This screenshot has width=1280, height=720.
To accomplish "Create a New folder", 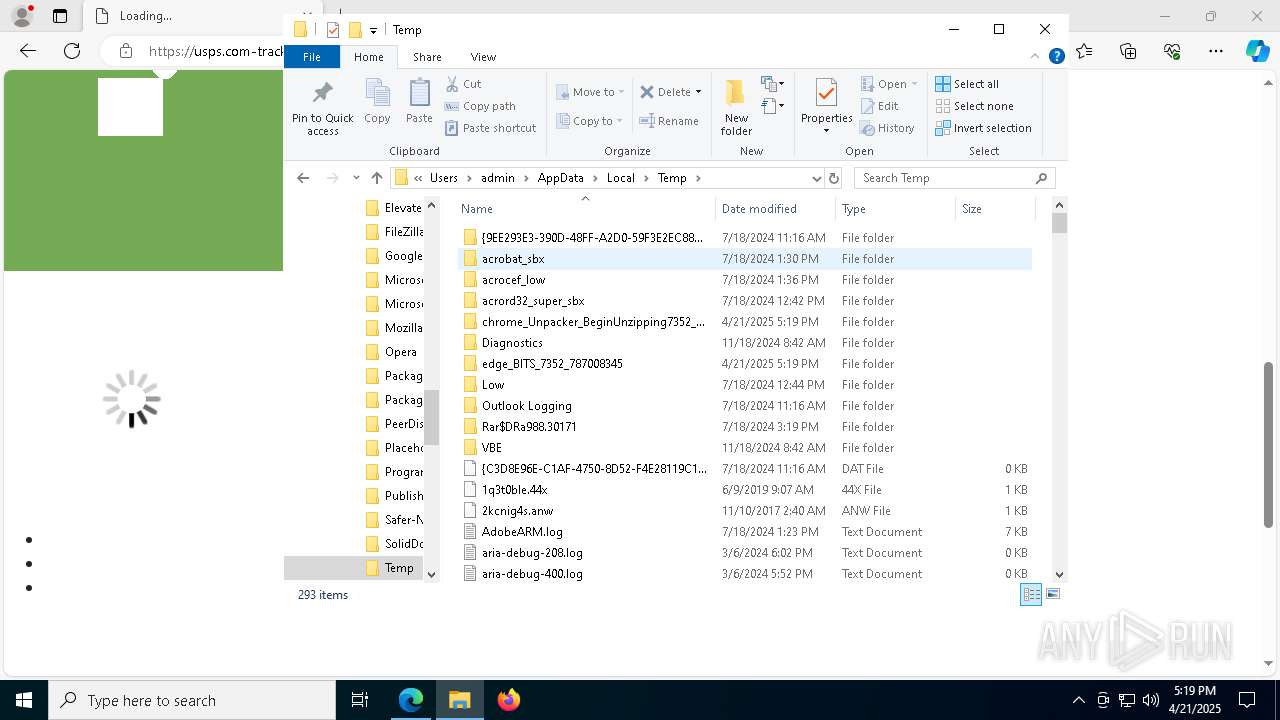I will [736, 108].
